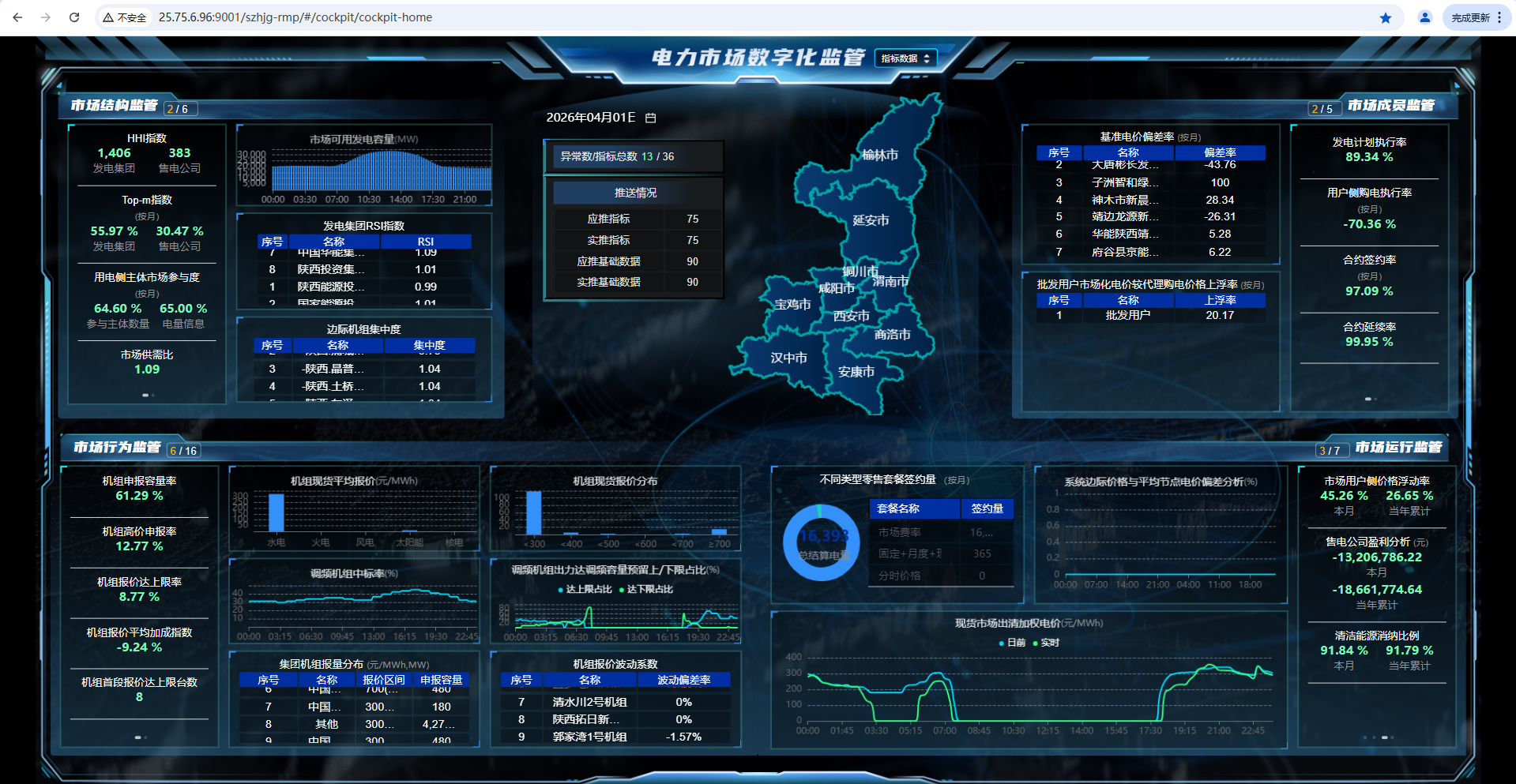1516x784 pixels.
Task: Click the browser back arrow
Action: point(17,17)
